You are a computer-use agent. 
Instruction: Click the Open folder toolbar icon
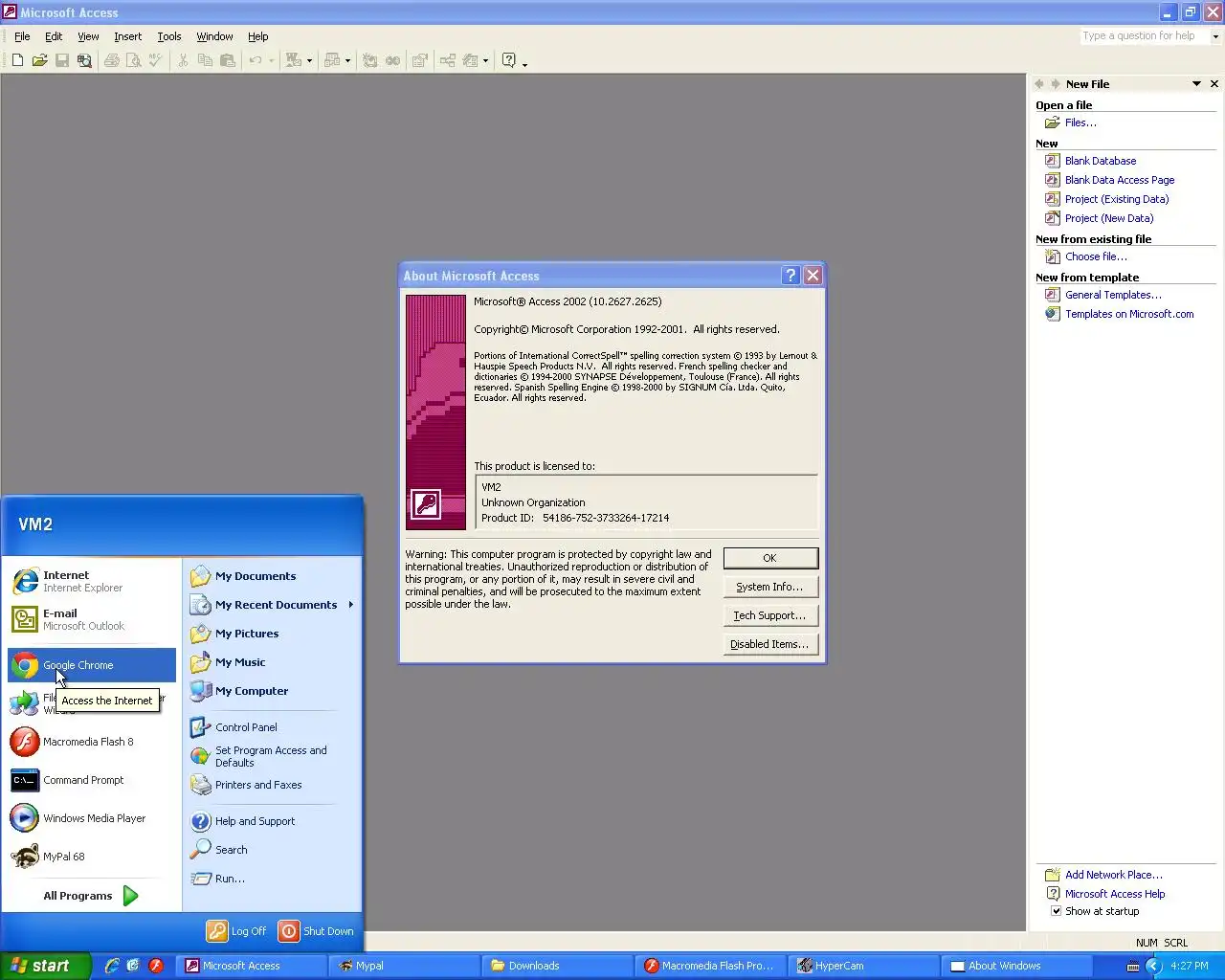[39, 60]
